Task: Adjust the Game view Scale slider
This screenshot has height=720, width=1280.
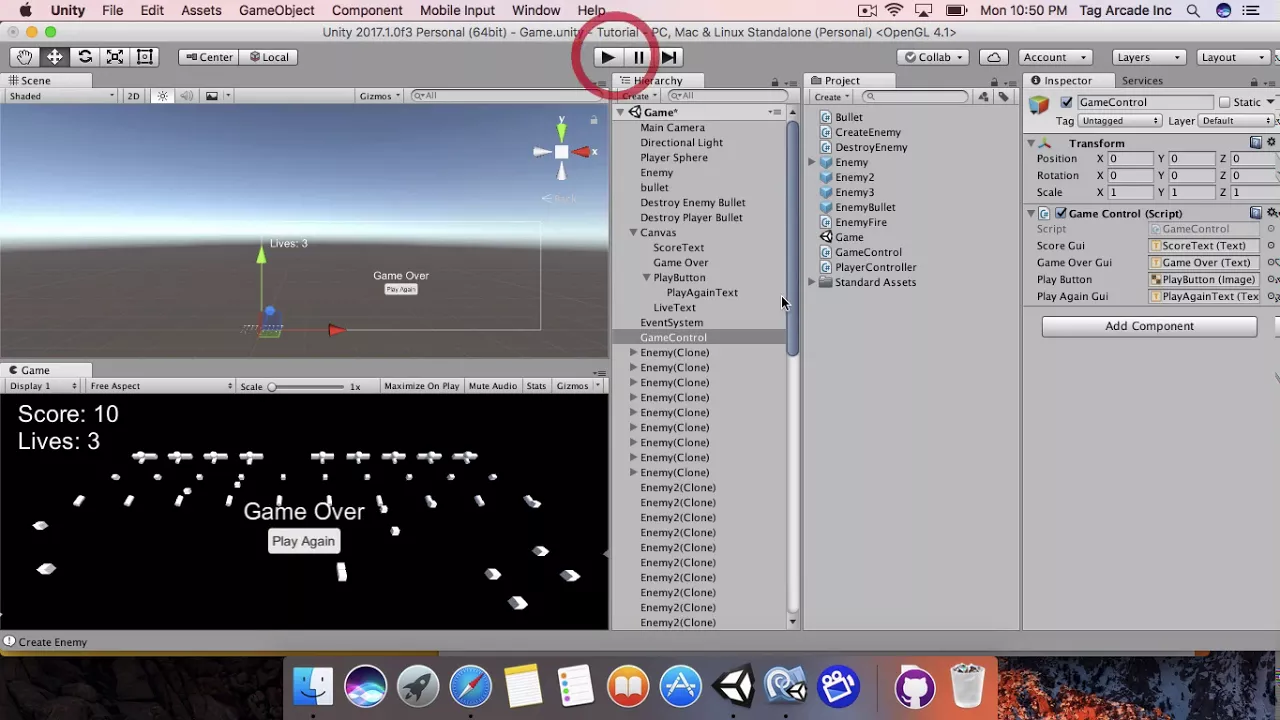Action: [x=306, y=386]
